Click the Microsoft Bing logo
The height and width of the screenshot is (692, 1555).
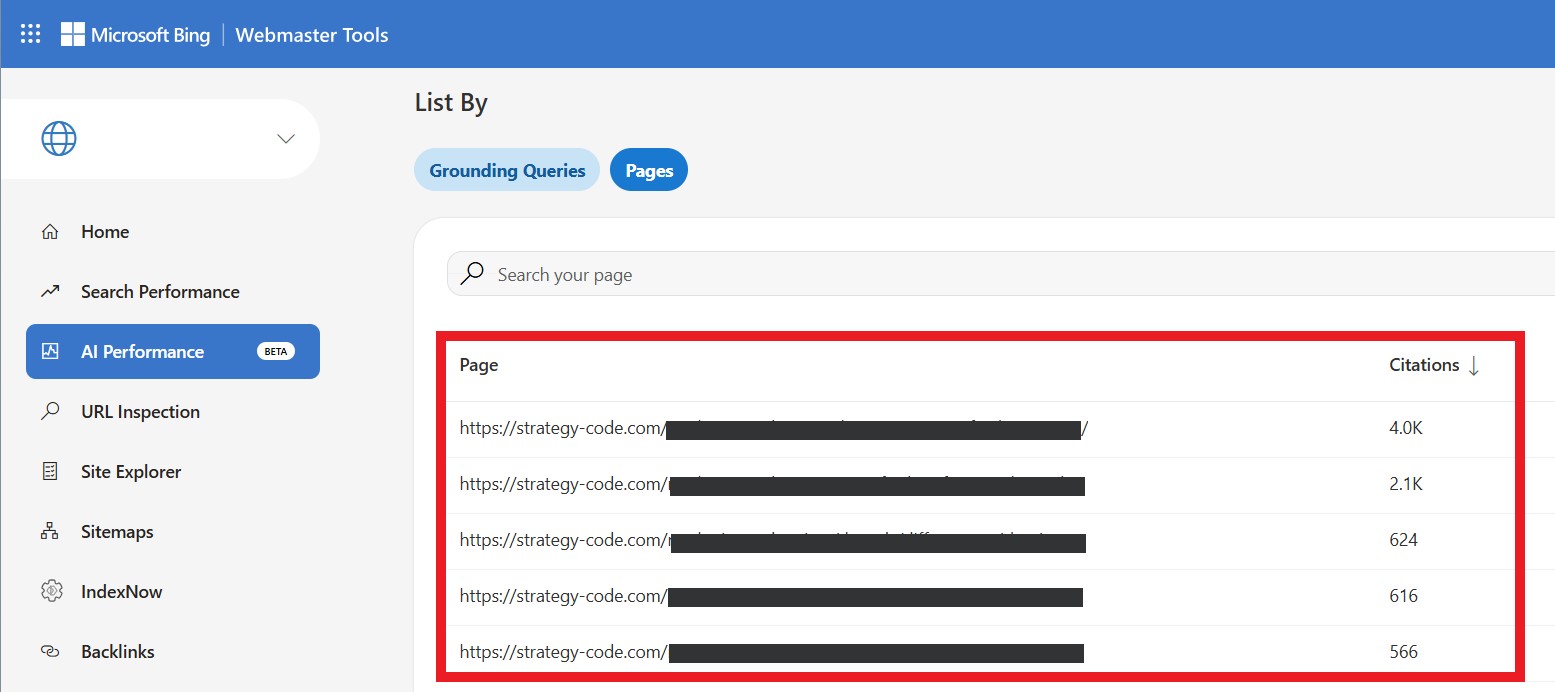coord(135,35)
